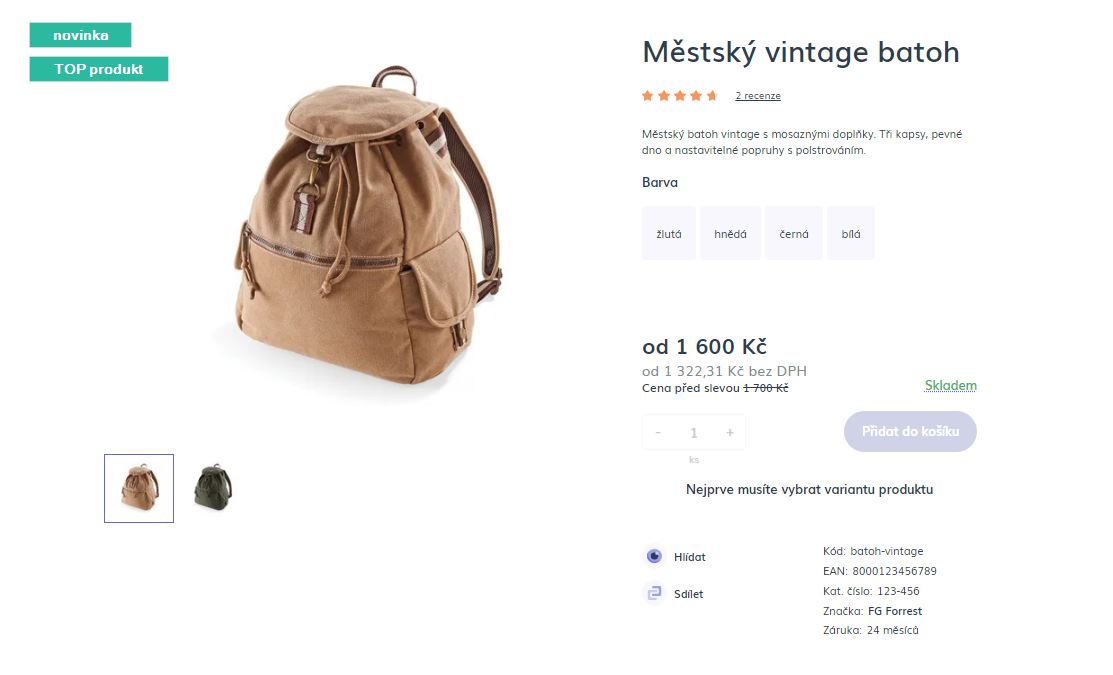Image resolution: width=1113 pixels, height=675 pixels.
Task: Click the quantity input field showing 1
Action: point(694,432)
